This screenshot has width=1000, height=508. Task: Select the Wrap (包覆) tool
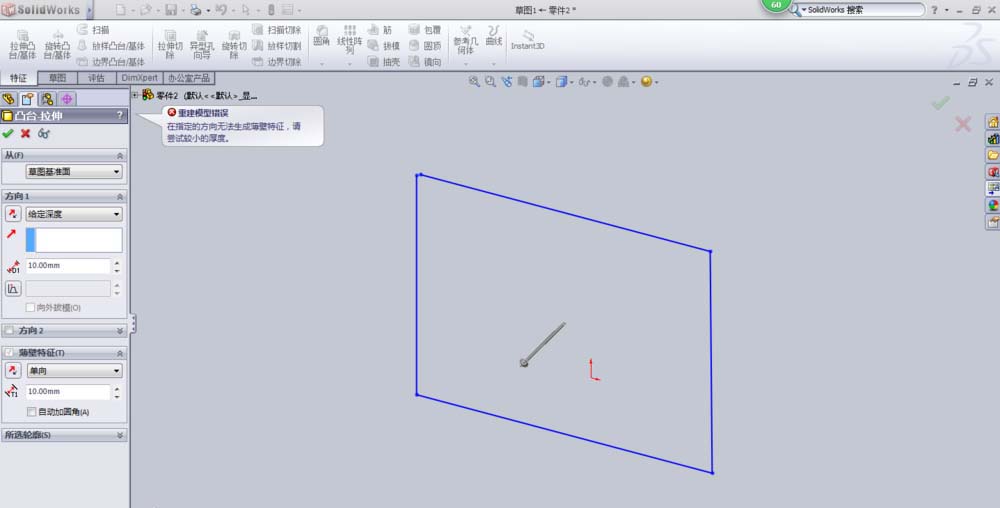(425, 30)
